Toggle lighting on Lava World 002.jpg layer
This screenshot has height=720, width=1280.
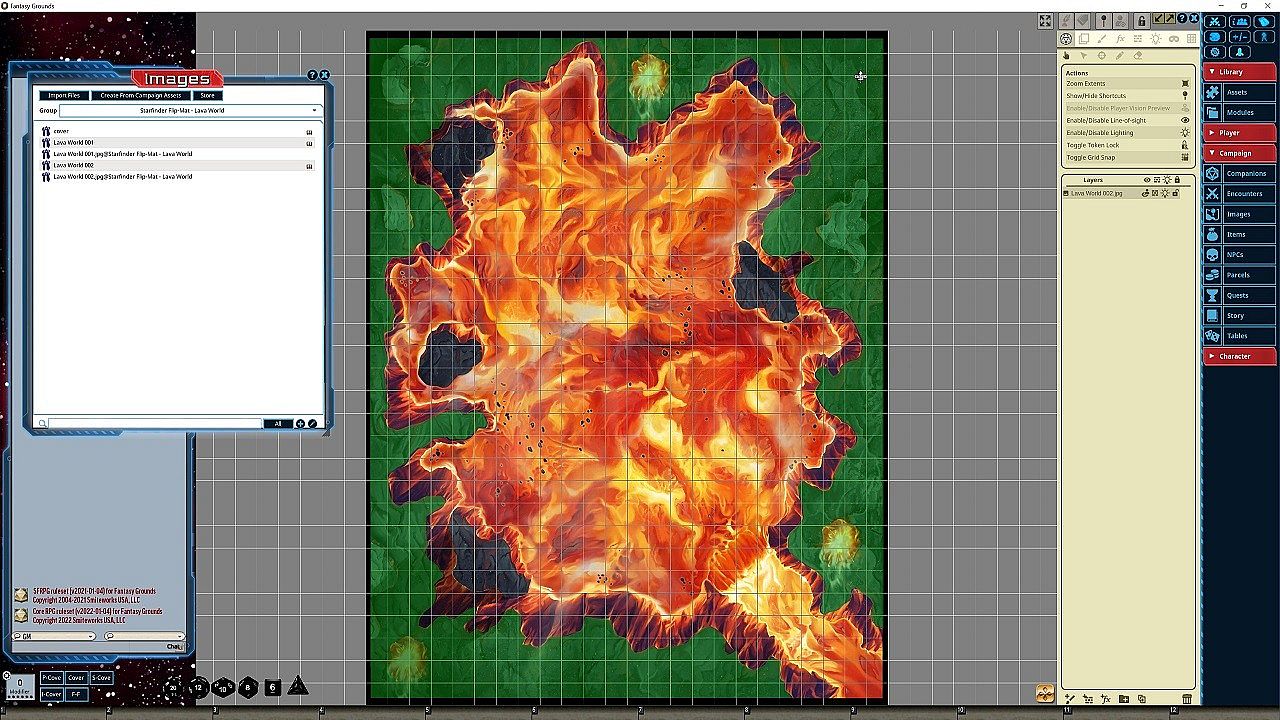pos(1165,193)
